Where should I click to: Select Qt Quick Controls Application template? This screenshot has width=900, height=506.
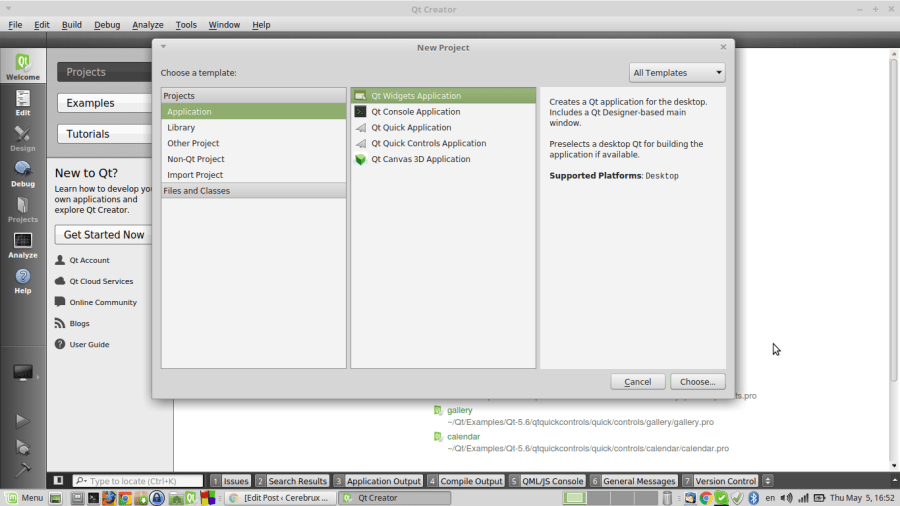(443, 143)
